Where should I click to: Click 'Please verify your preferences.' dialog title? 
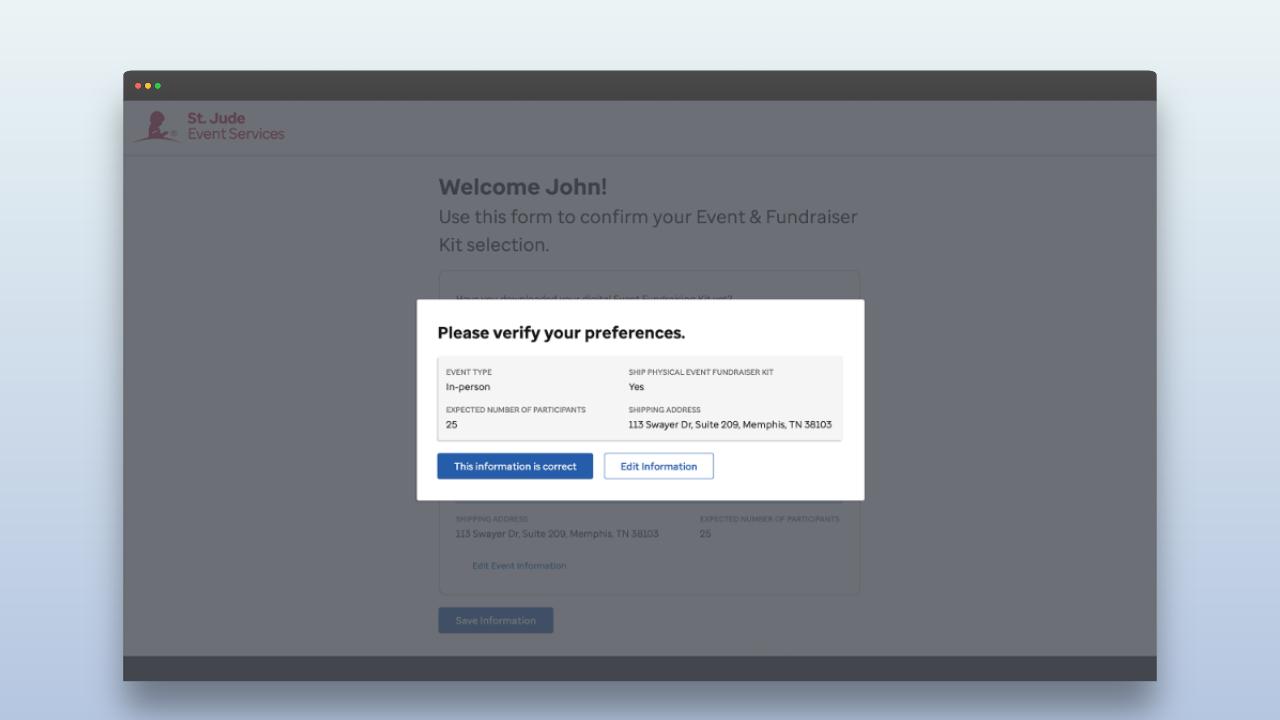561,333
